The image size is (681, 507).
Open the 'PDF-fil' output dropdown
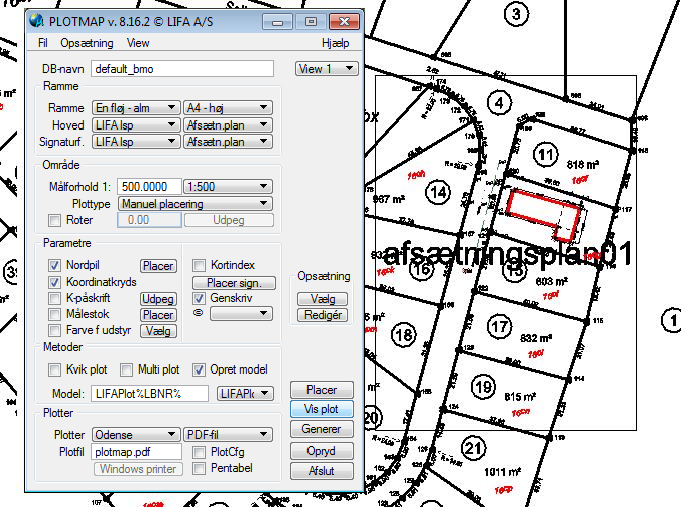click(x=228, y=434)
